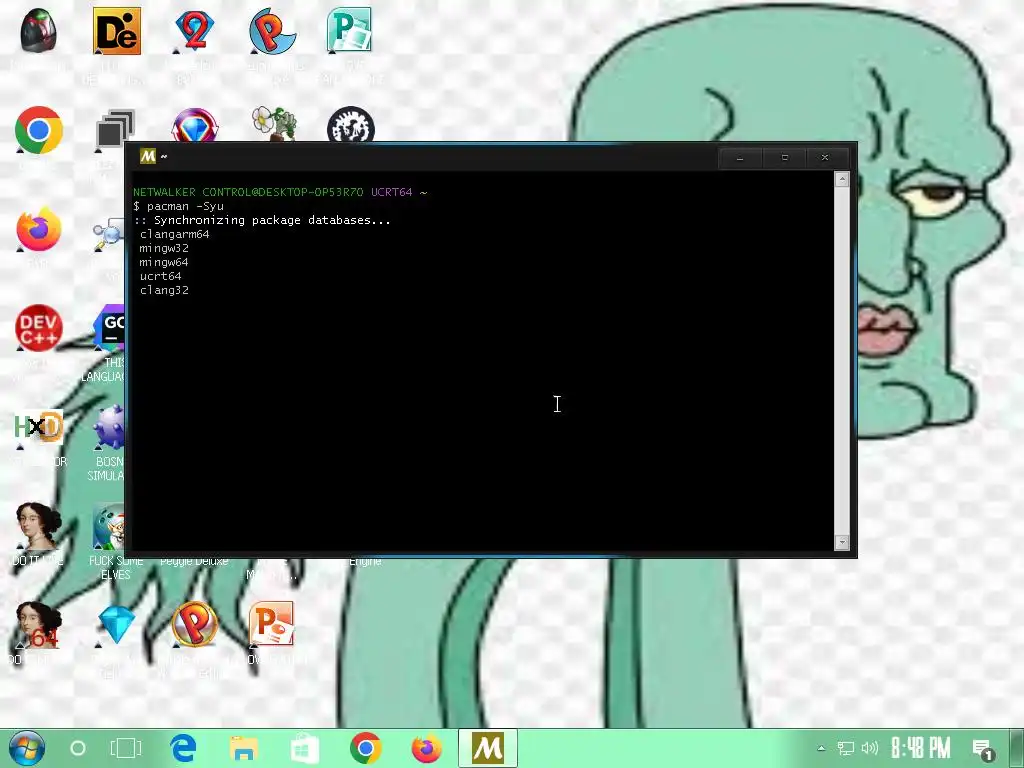Click the 'mingw64' terminal line
This screenshot has height=768, width=1024.
pos(164,262)
